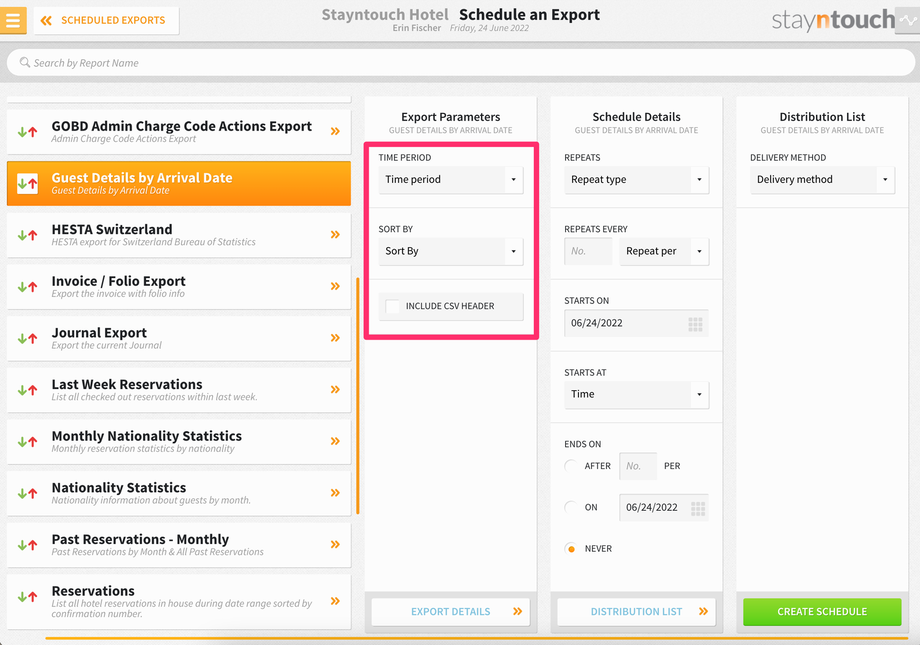Click the Ends On date field 06/24/2022
Screen dimensions: 920x645
click(664, 508)
